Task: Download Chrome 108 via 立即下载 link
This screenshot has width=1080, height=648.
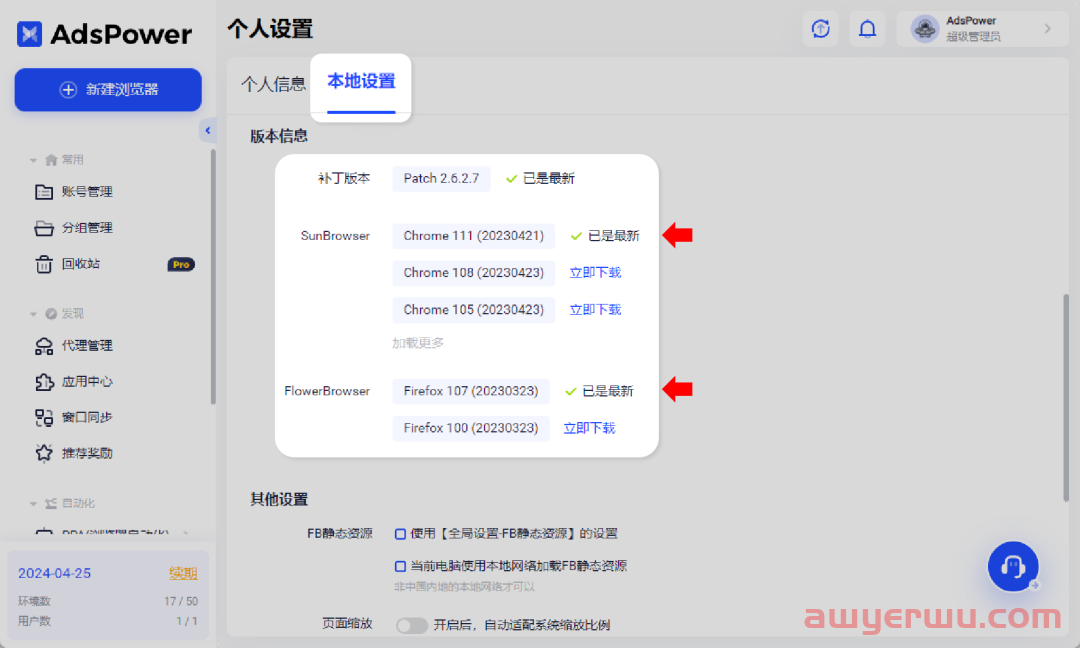Action: (x=595, y=273)
